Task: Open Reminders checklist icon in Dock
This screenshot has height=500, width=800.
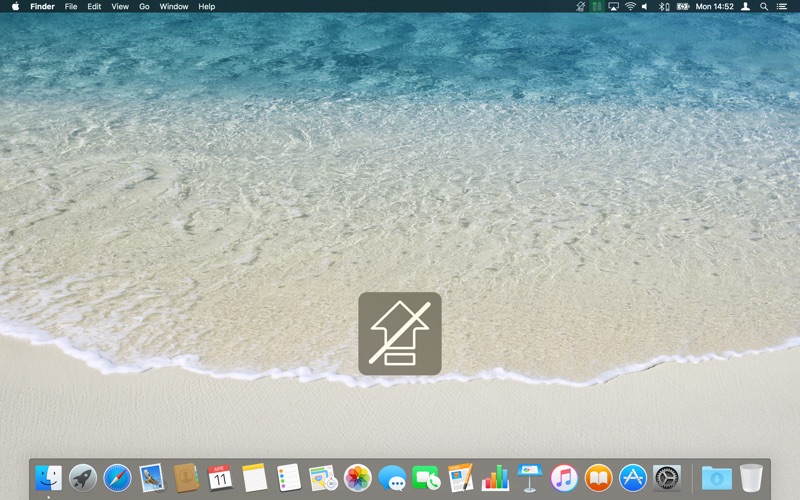Action: pos(289,478)
